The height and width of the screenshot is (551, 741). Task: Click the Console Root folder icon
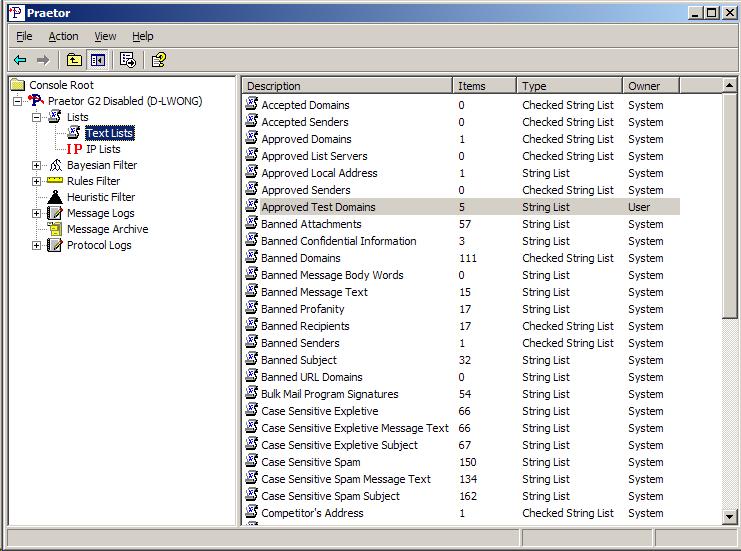(18, 85)
